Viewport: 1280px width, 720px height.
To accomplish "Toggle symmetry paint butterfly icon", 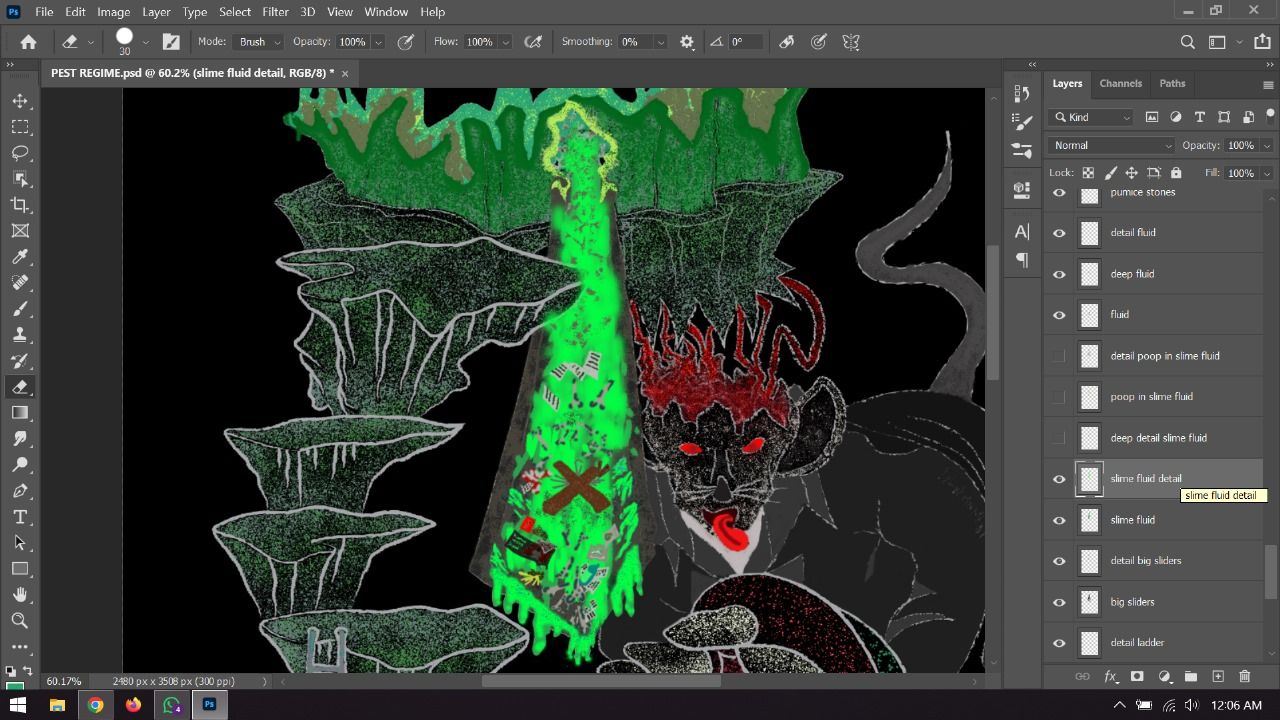I will pos(851,42).
